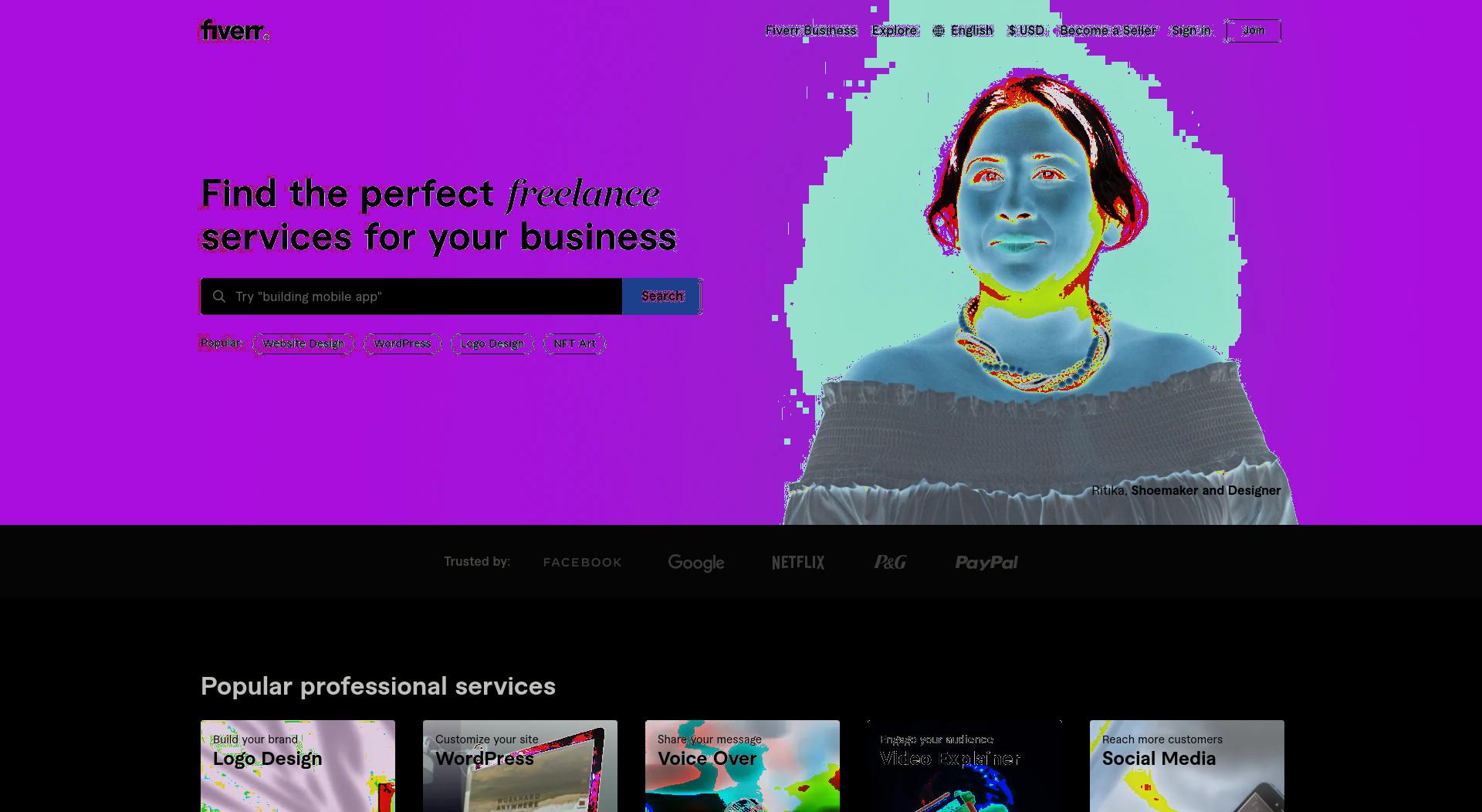Go to Fiverr Business
The image size is (1482, 812).
pos(811,31)
